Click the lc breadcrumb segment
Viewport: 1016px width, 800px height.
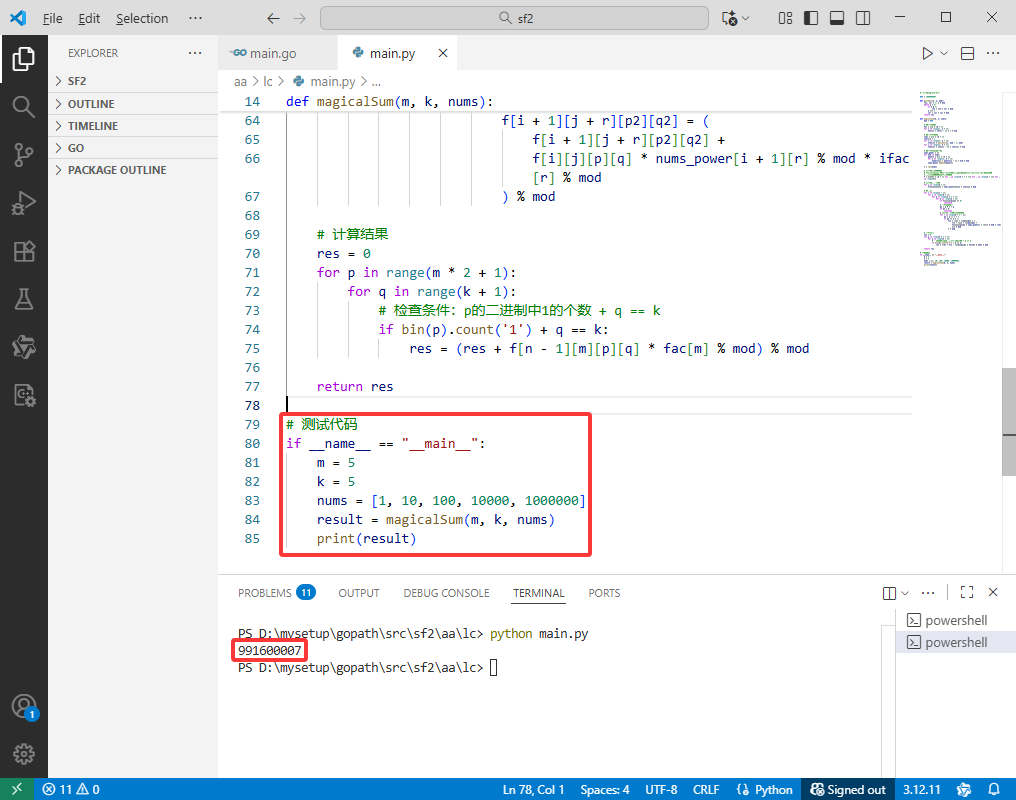[x=268, y=82]
